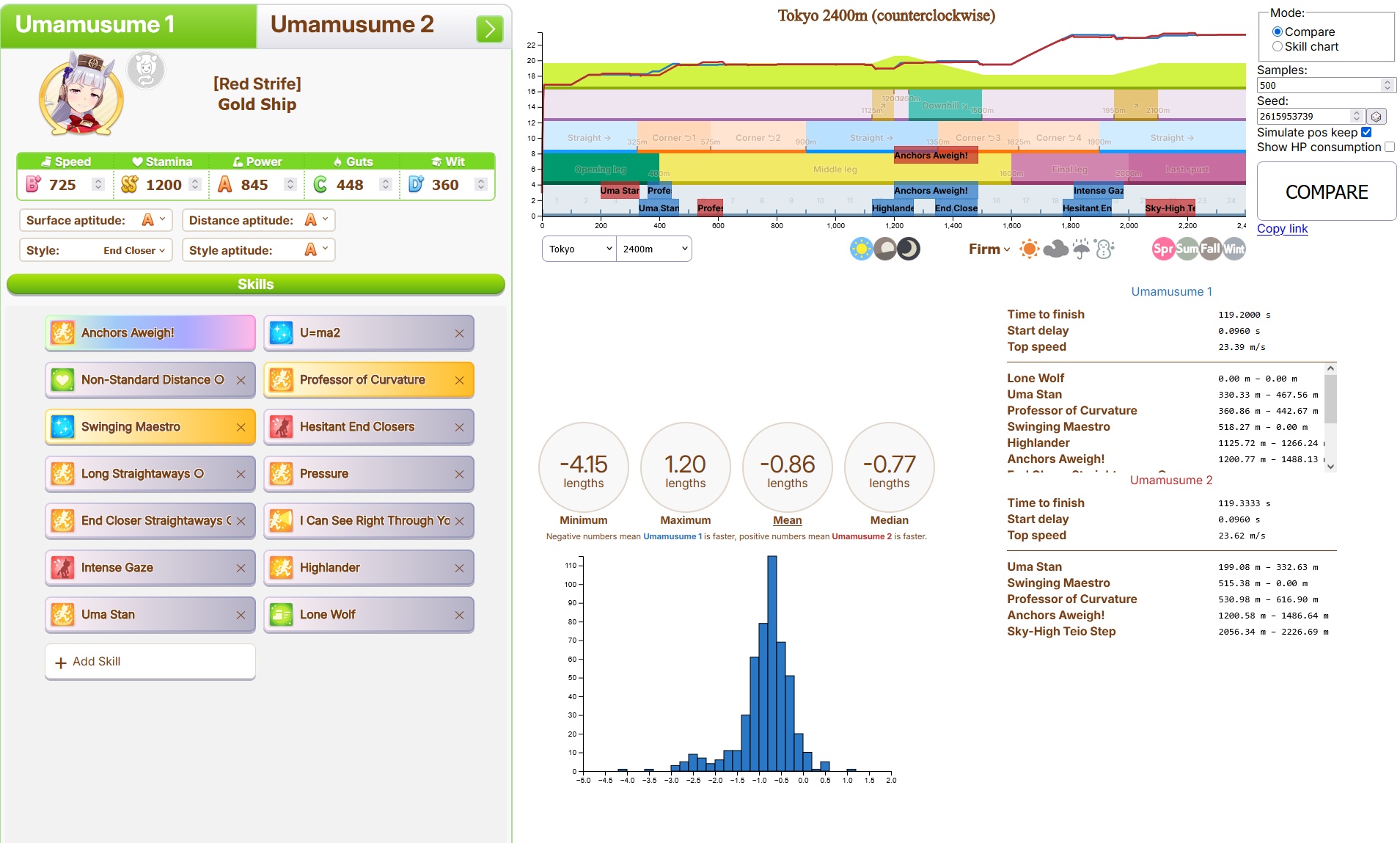
Task: Adjust Speed stat stepper
Action: click(x=98, y=185)
